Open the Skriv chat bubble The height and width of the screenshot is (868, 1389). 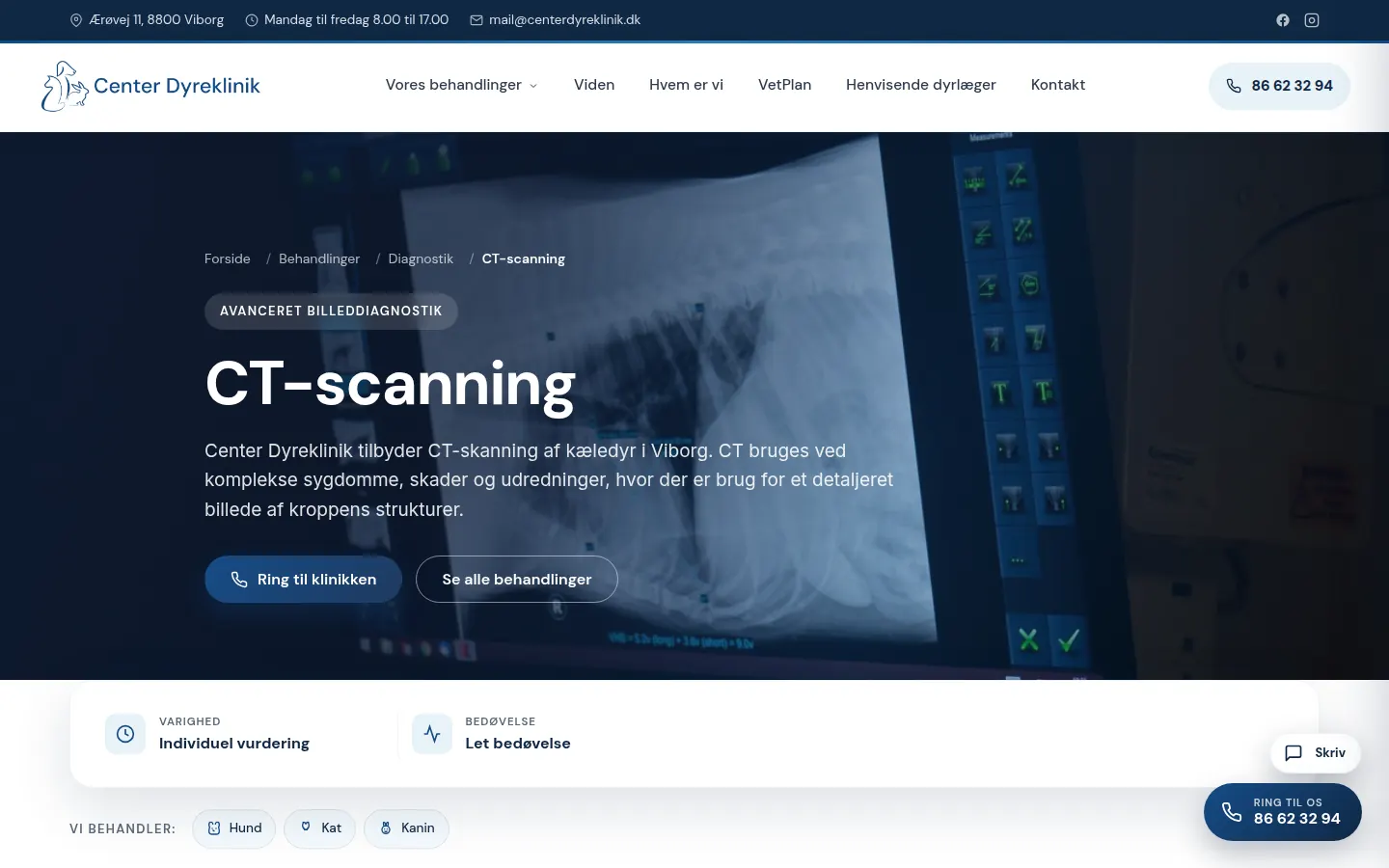1316,753
